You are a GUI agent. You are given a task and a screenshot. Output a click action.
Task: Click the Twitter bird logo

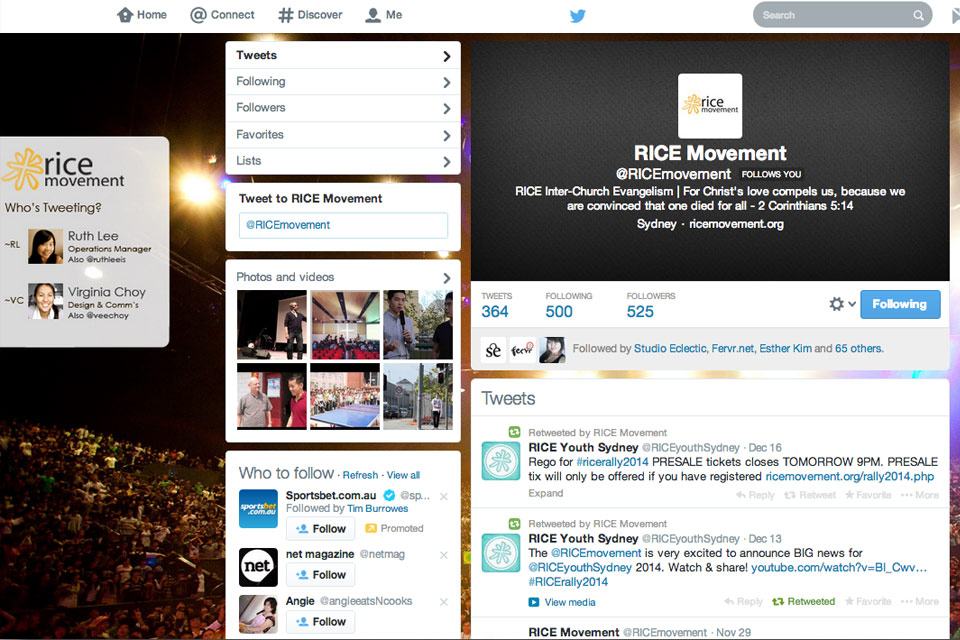coord(577,15)
